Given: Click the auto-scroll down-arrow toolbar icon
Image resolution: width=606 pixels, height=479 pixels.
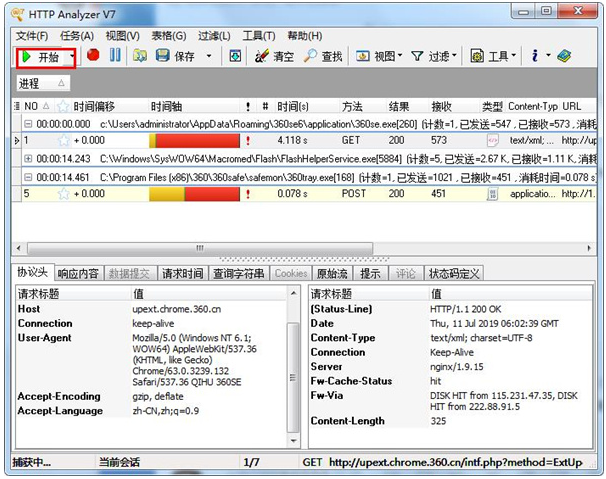Looking at the screenshot, I should pos(235,56).
